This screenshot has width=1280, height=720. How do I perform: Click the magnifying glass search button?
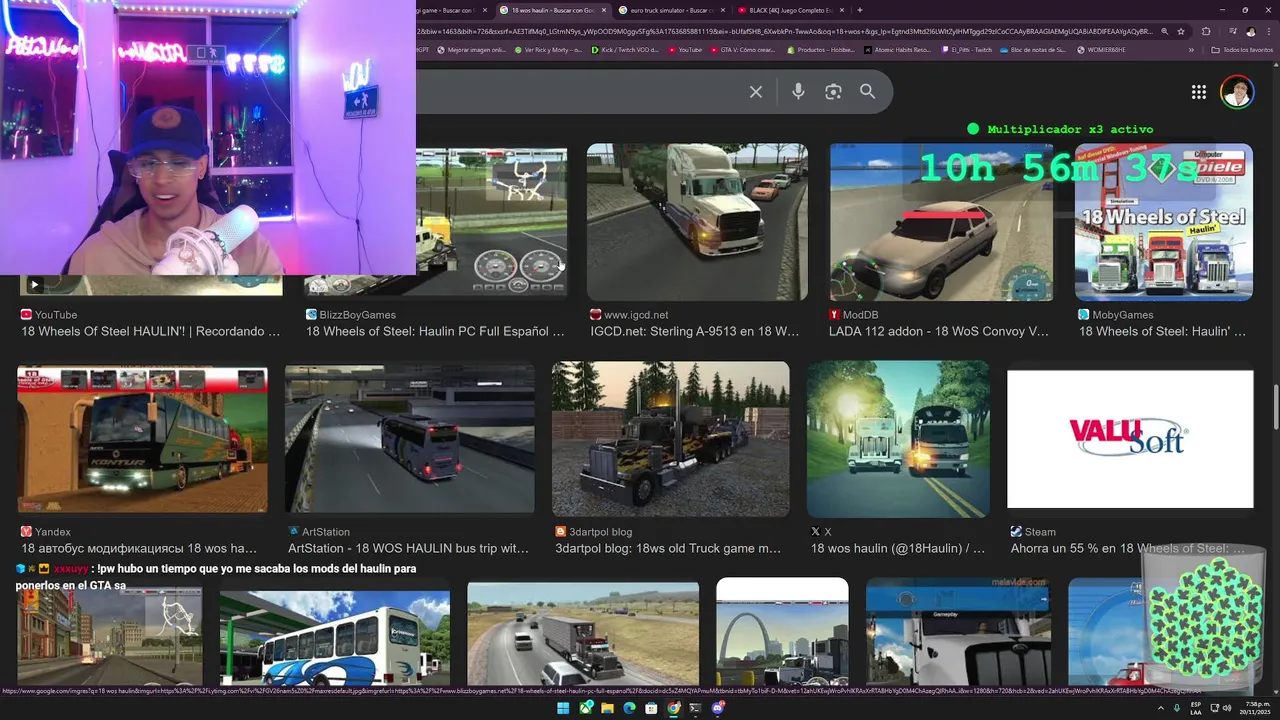(867, 92)
